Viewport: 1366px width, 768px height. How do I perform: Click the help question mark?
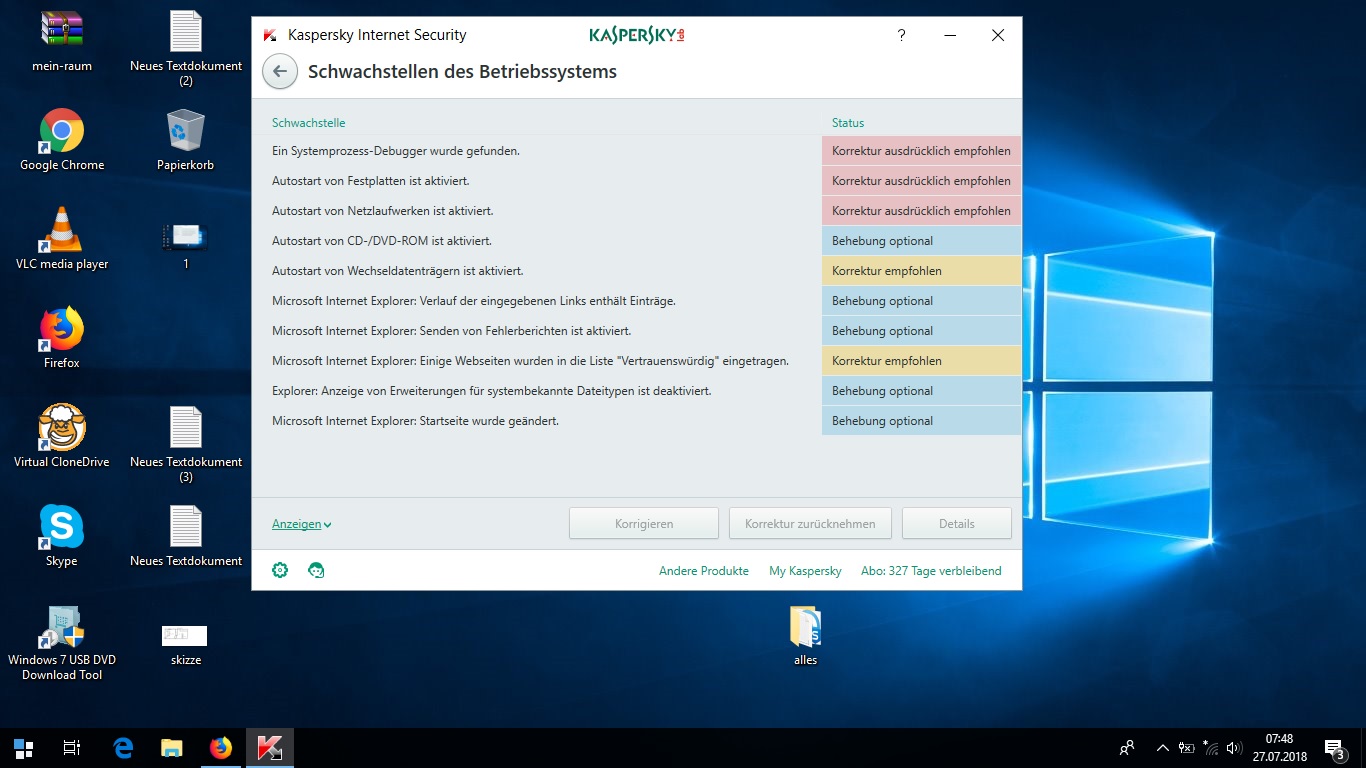point(901,35)
